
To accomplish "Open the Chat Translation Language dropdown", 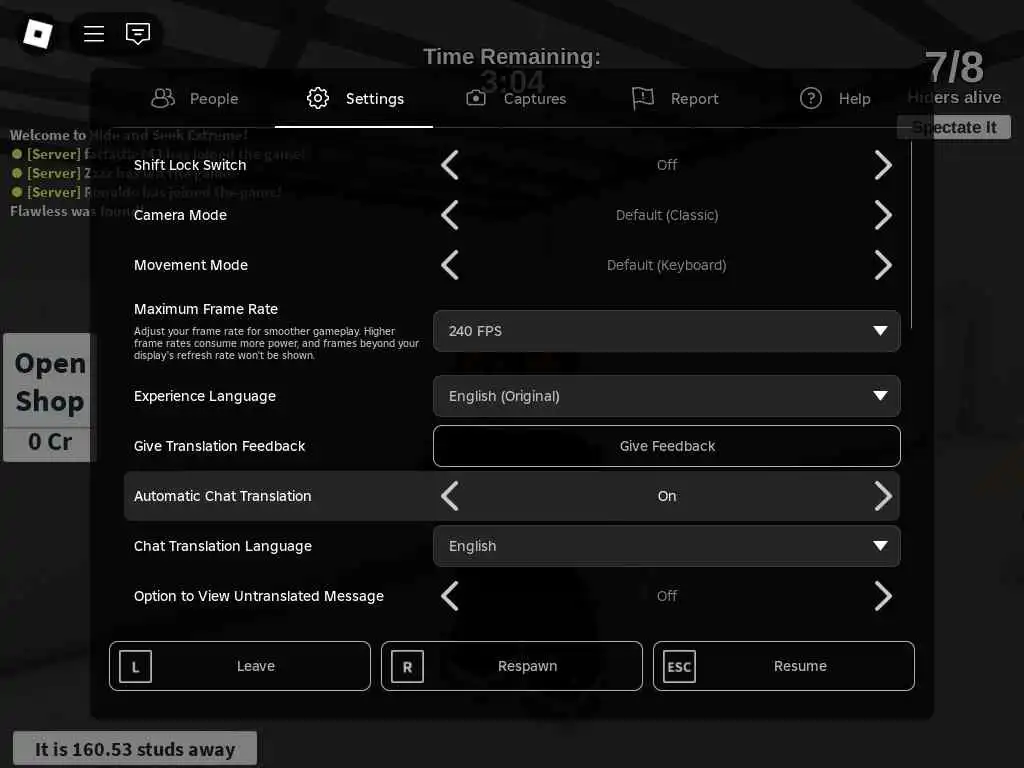I will point(667,546).
